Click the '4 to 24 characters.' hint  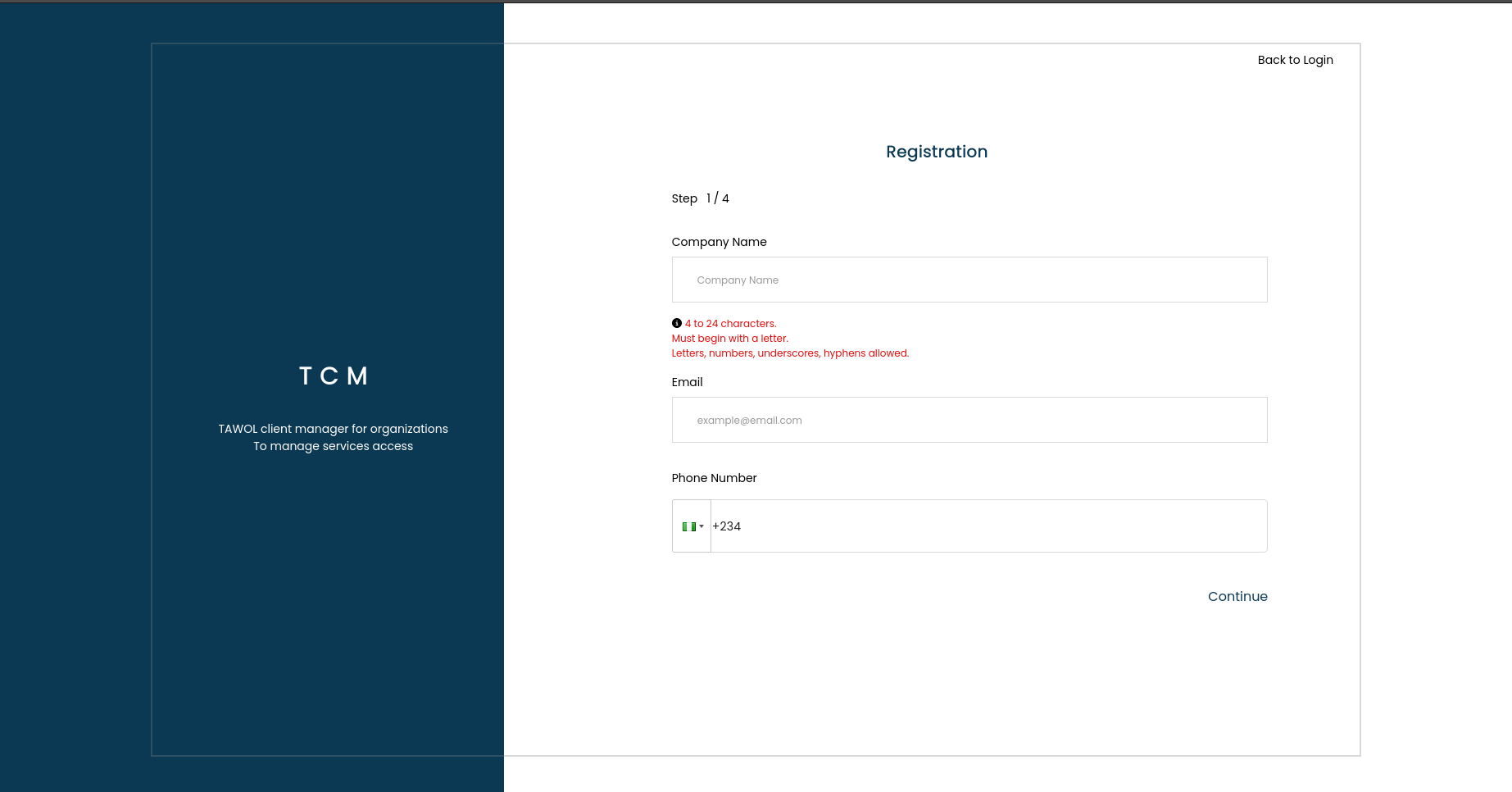(731, 324)
